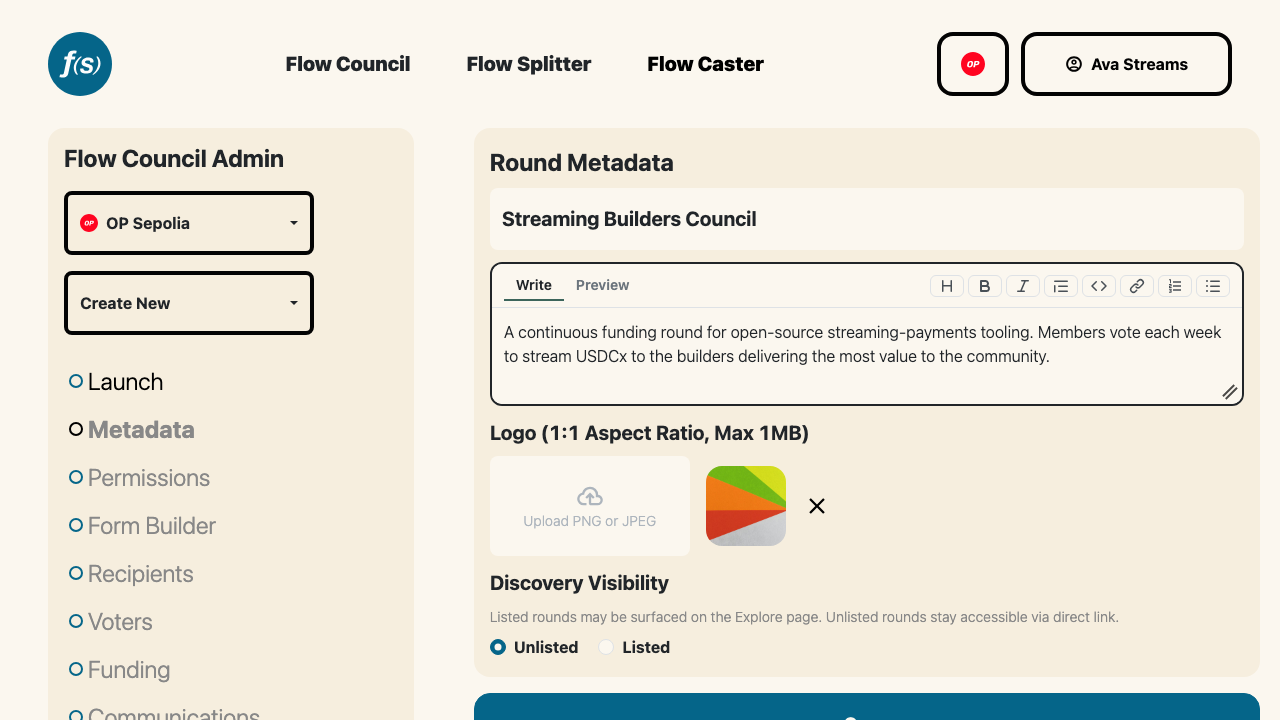Insert a bulleted list in the editor
Image resolution: width=1280 pixels, height=720 pixels.
(x=1213, y=286)
